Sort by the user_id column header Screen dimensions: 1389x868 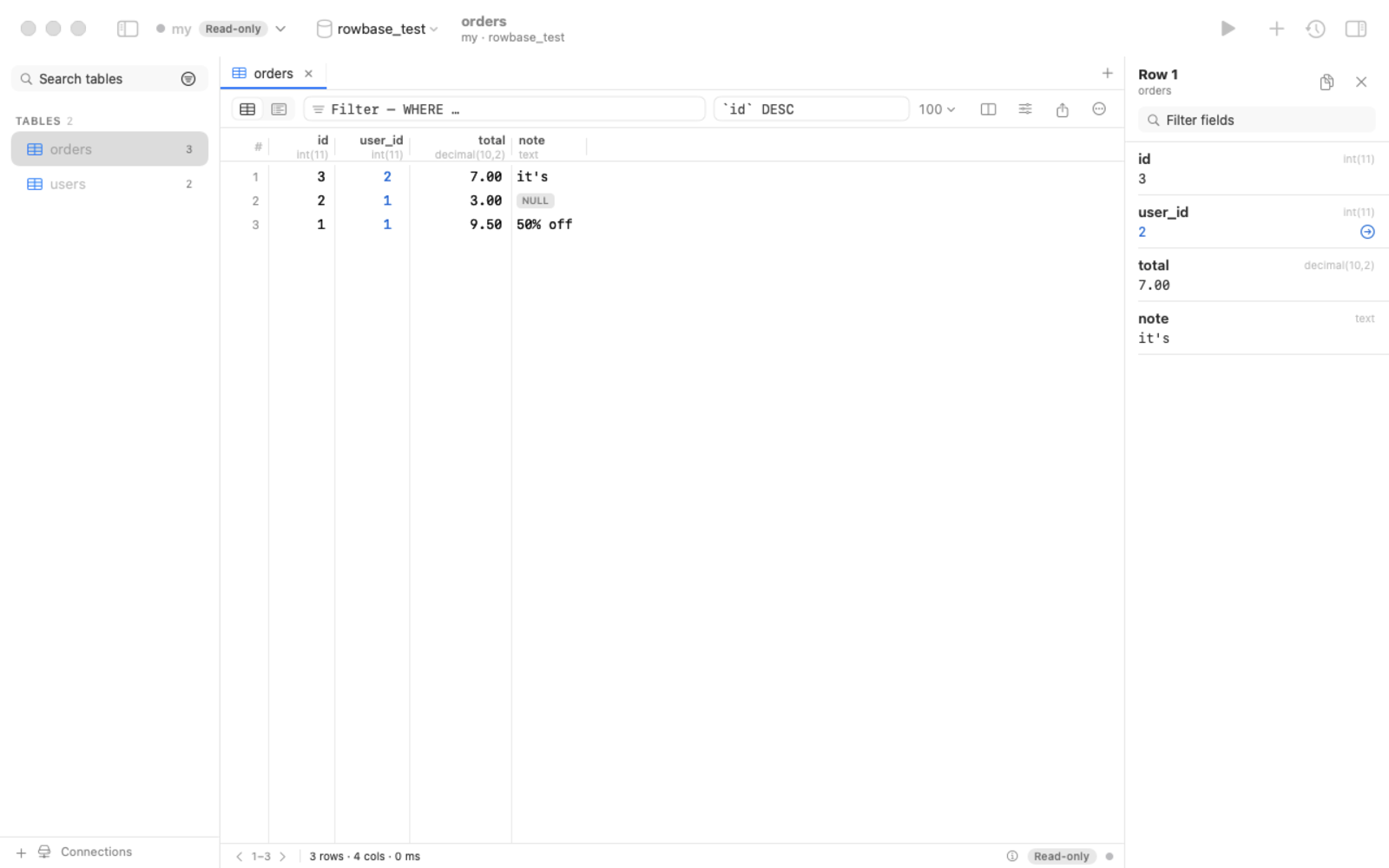[372, 146]
